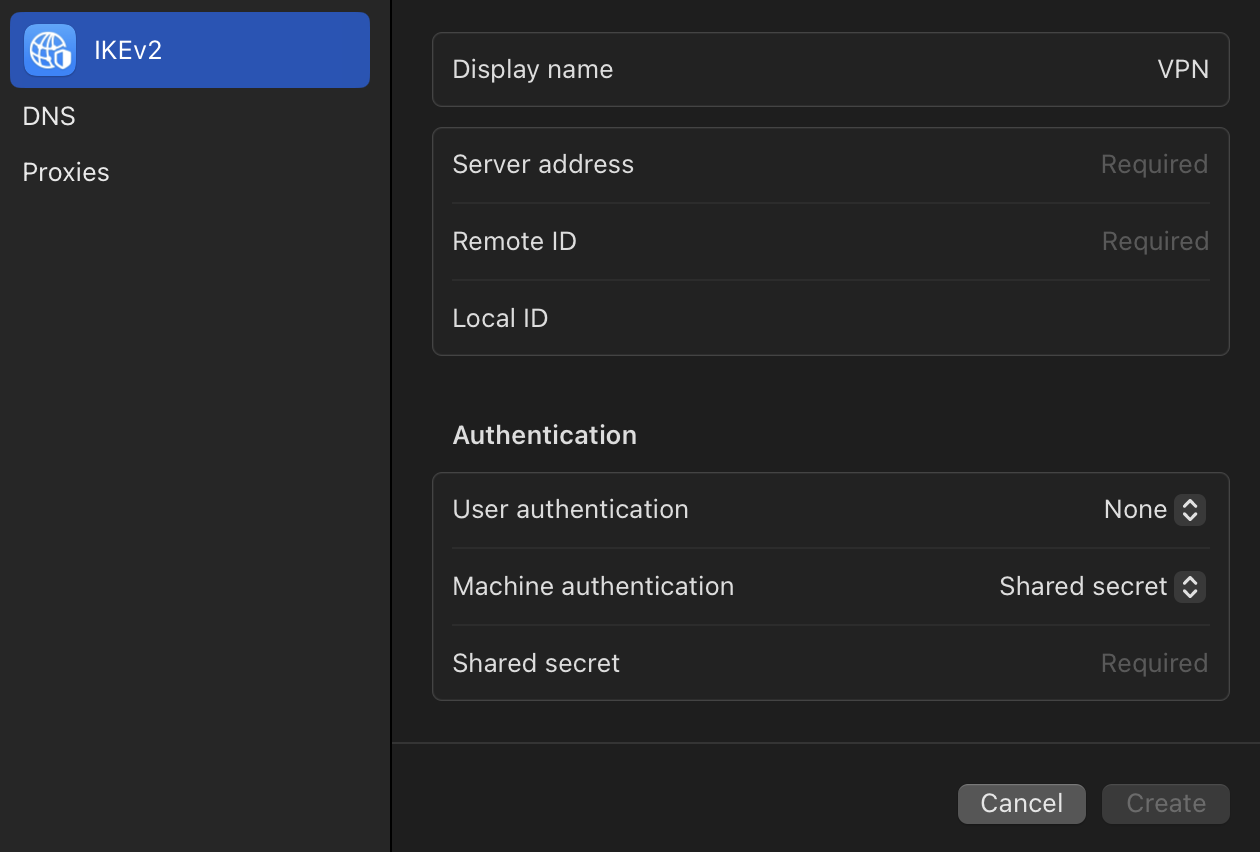Open the Machine authentication dropdown
Image resolution: width=1260 pixels, height=852 pixels.
tap(1102, 586)
